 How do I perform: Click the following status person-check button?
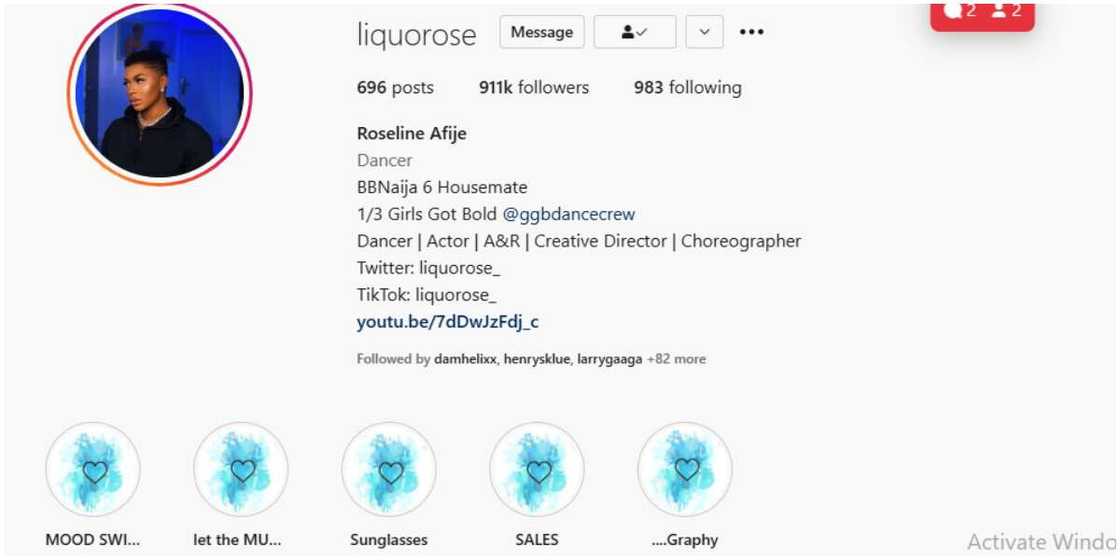(634, 32)
